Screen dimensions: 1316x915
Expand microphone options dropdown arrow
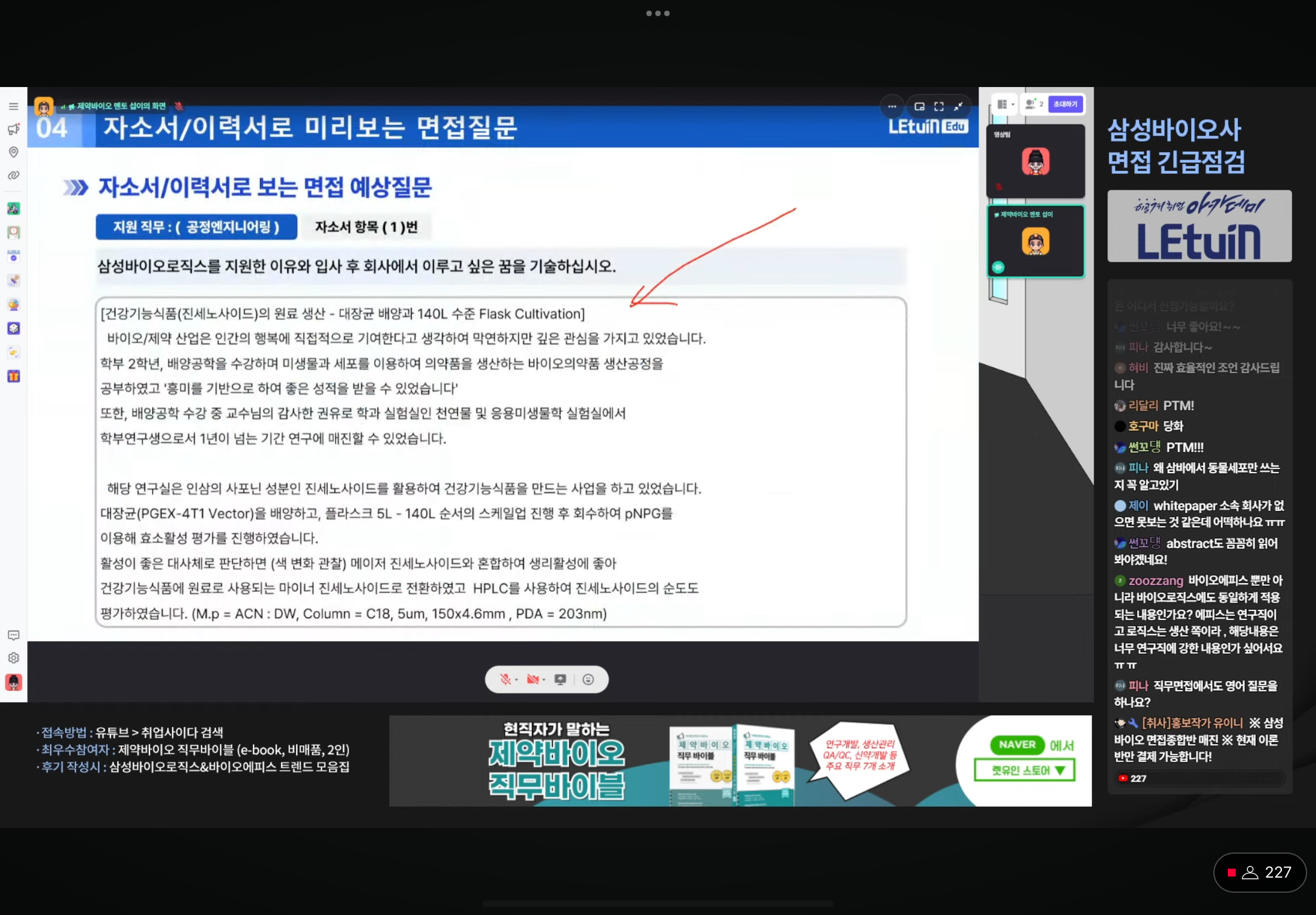point(516,680)
